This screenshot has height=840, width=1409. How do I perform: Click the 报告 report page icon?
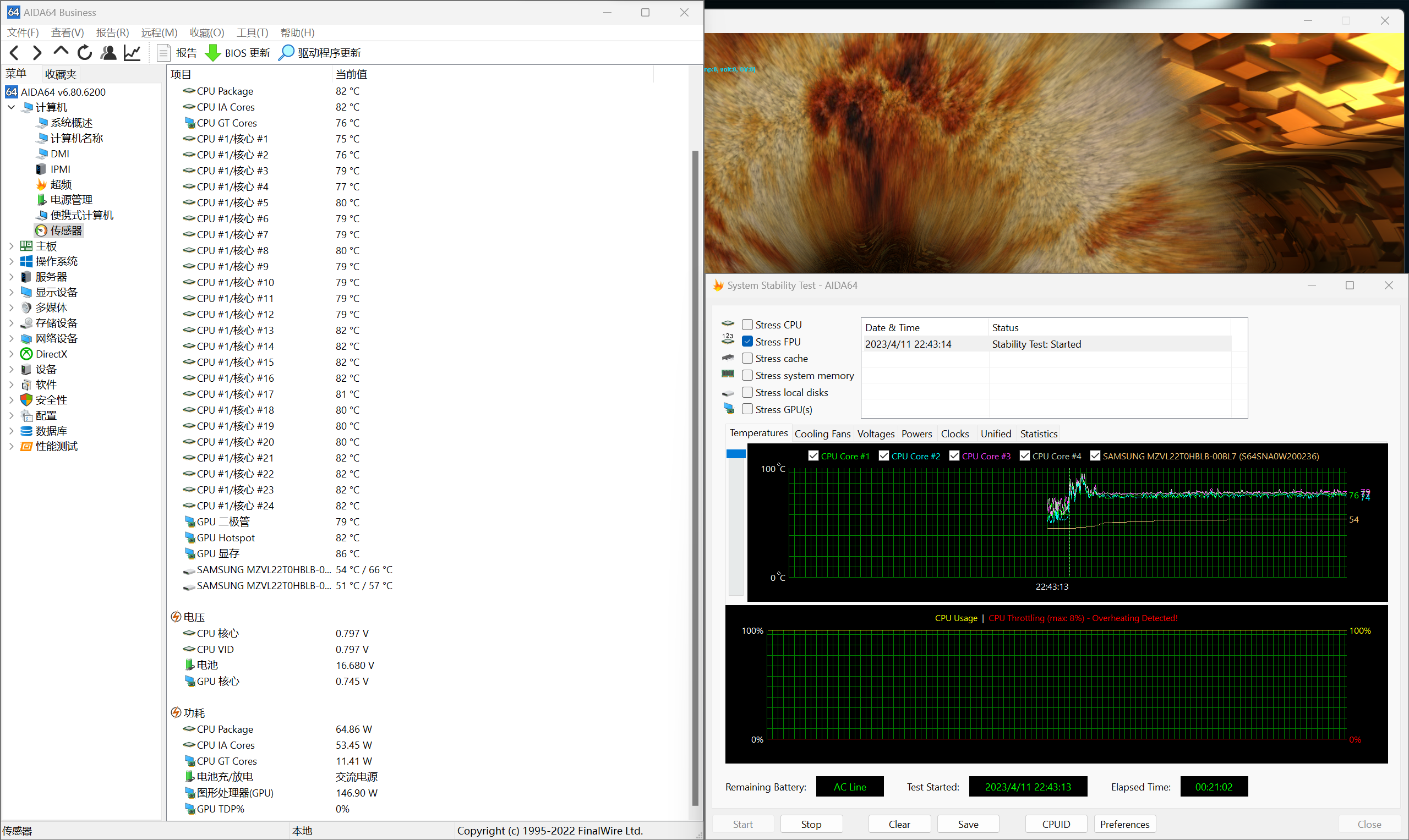(163, 53)
